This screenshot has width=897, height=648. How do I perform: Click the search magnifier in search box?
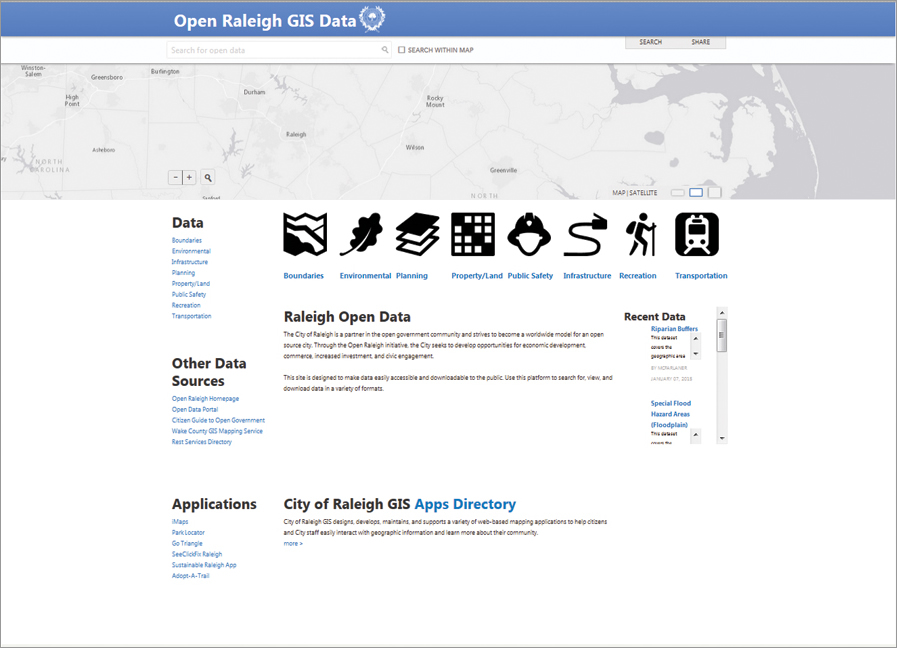(x=385, y=50)
